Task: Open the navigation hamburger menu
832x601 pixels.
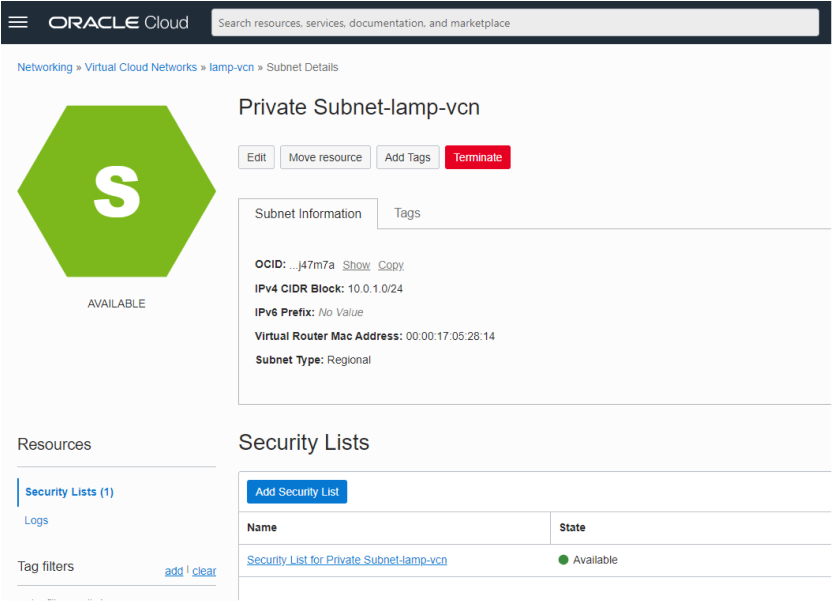Action: [x=19, y=22]
